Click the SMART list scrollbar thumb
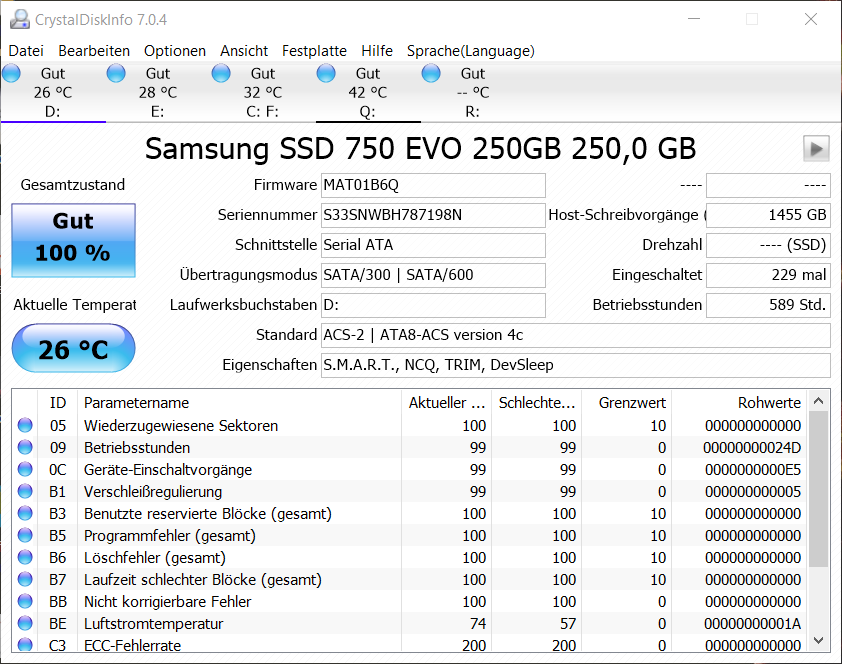842x664 pixels. coord(818,489)
